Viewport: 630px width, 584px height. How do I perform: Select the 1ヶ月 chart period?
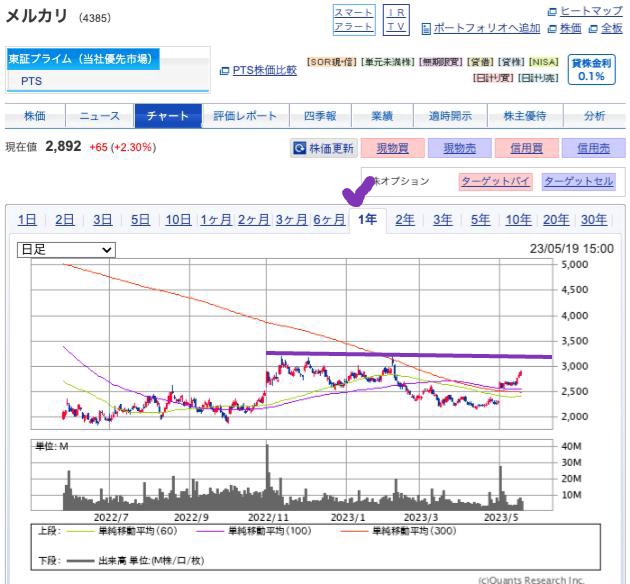click(216, 220)
